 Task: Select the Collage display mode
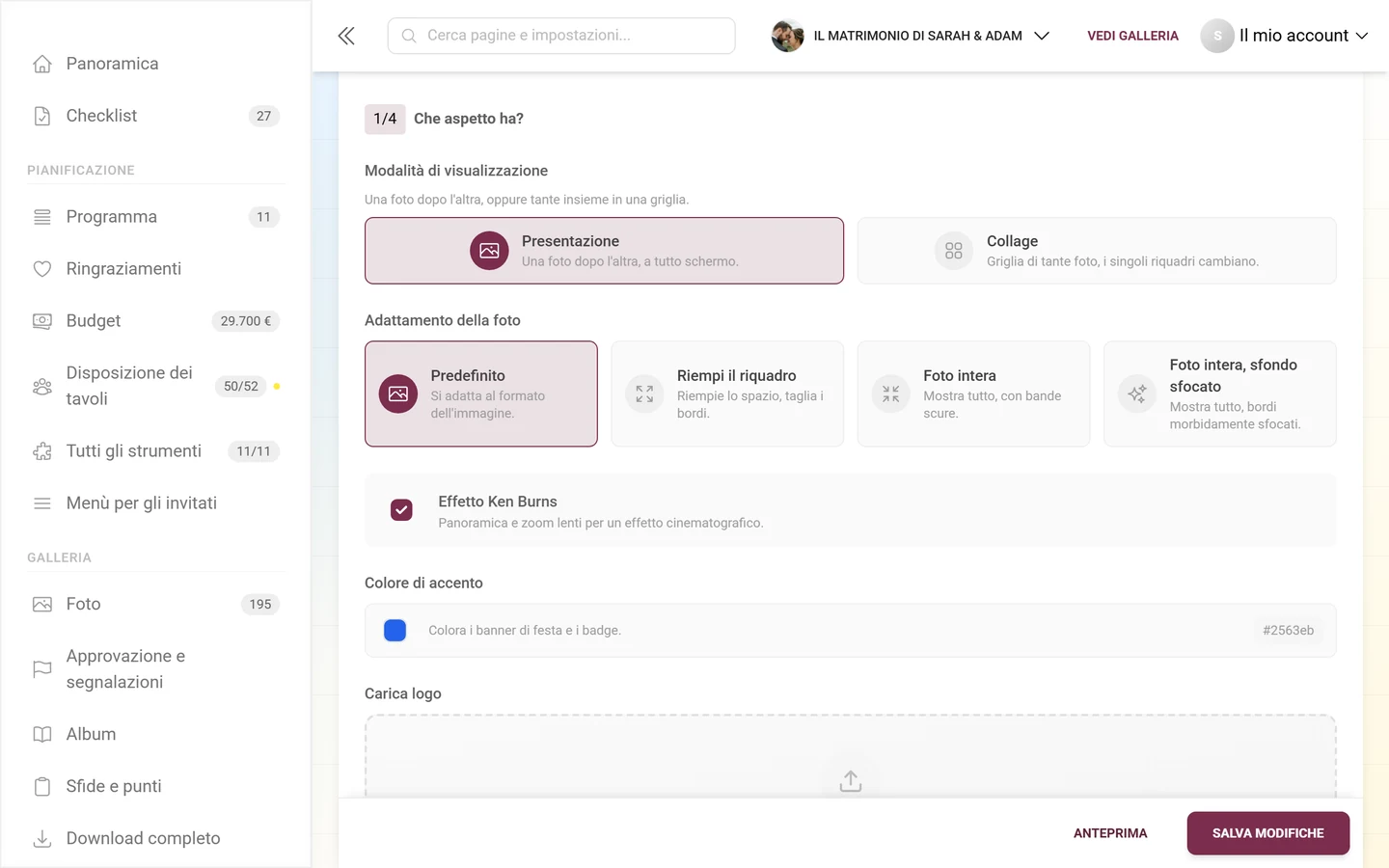pyautogui.click(x=1097, y=251)
